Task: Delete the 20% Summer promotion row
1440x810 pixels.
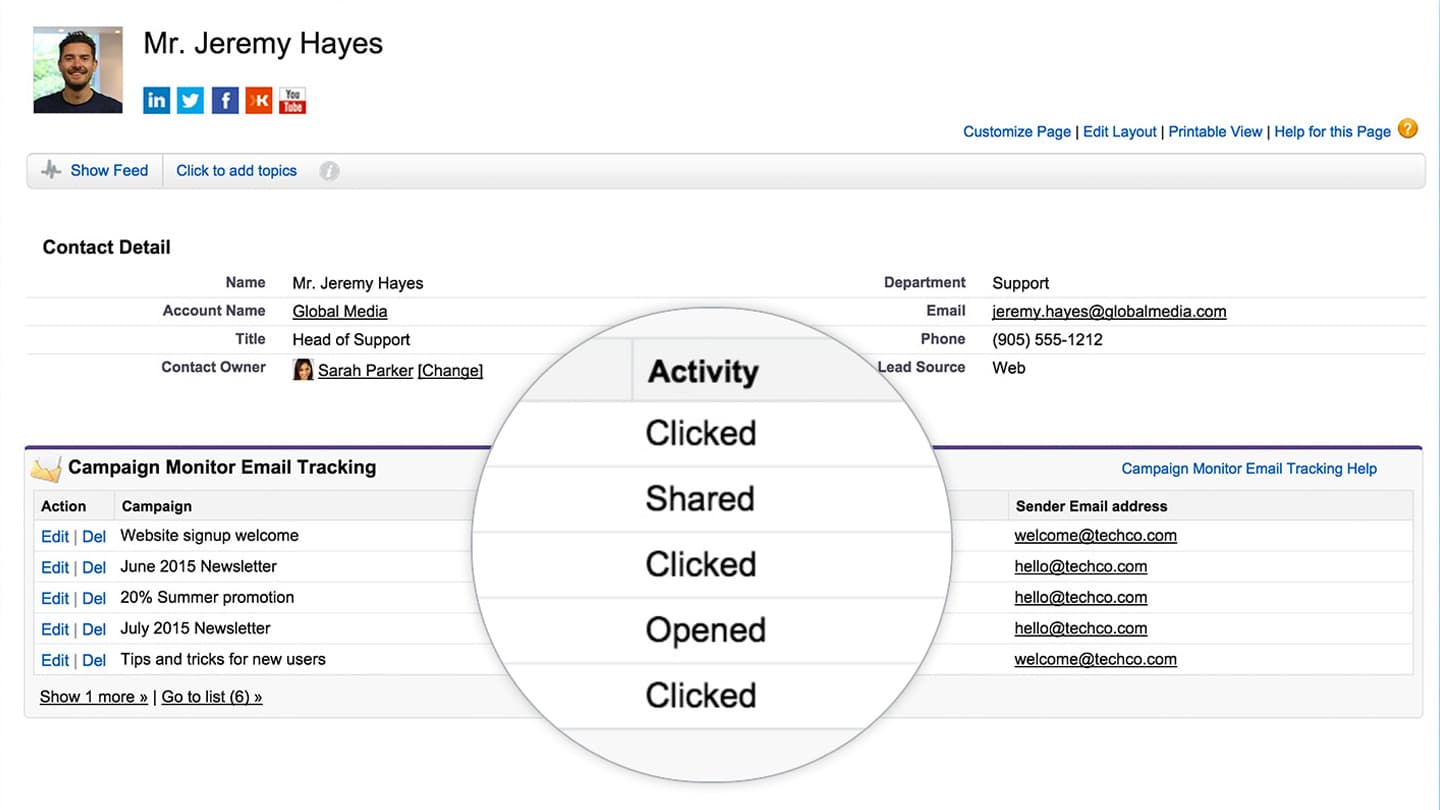Action: (94, 599)
